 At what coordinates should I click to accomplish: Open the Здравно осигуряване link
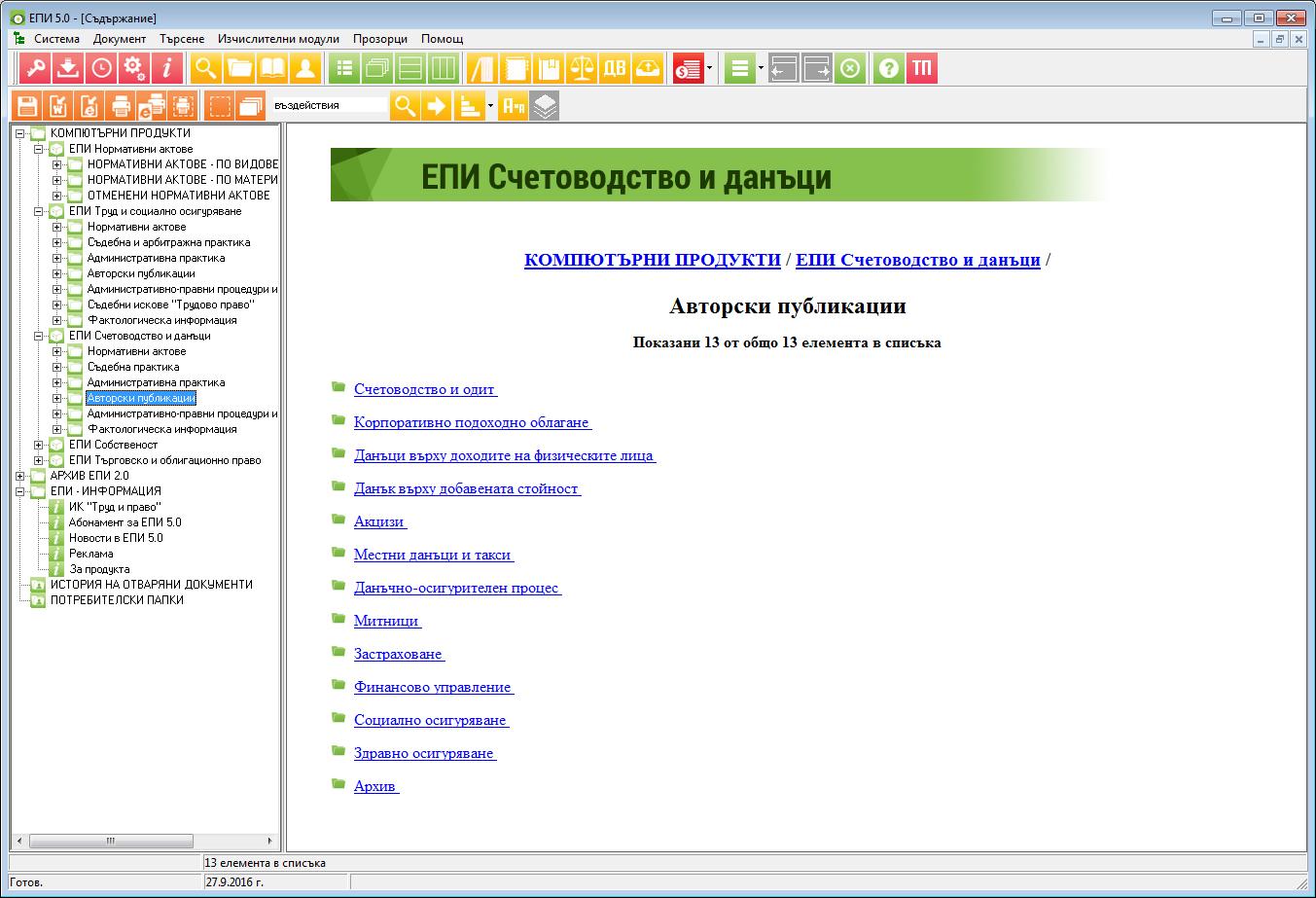click(x=425, y=753)
